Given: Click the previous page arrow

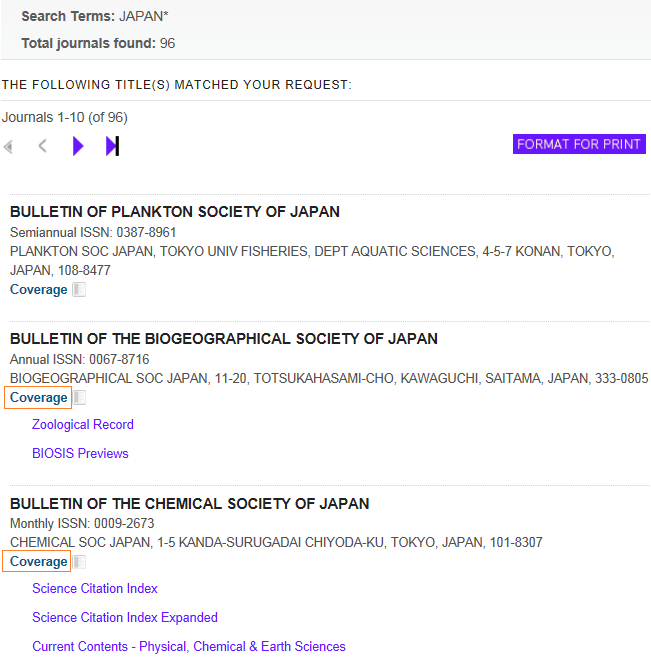Looking at the screenshot, I should click(x=42, y=147).
